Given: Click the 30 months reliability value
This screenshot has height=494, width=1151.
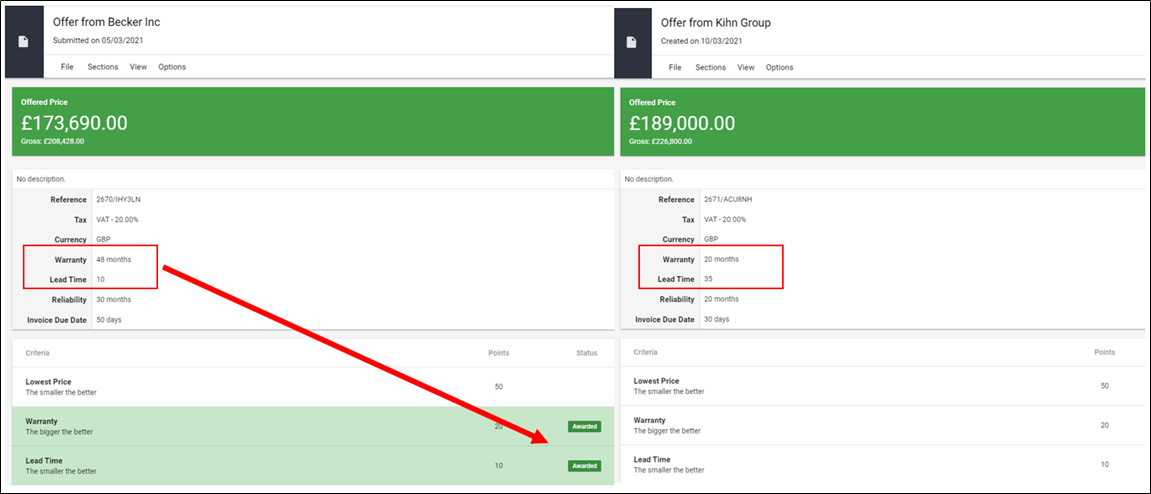Looking at the screenshot, I should click(x=114, y=299).
